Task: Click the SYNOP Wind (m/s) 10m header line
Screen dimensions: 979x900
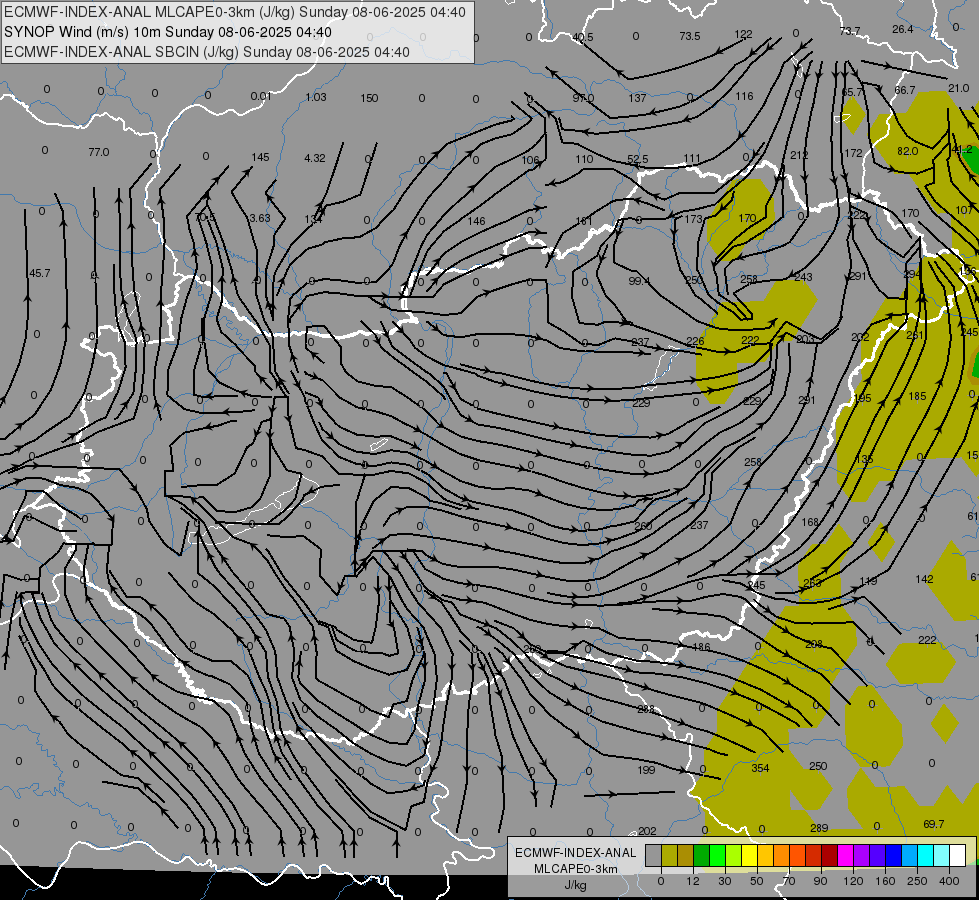Action: click(x=168, y=32)
